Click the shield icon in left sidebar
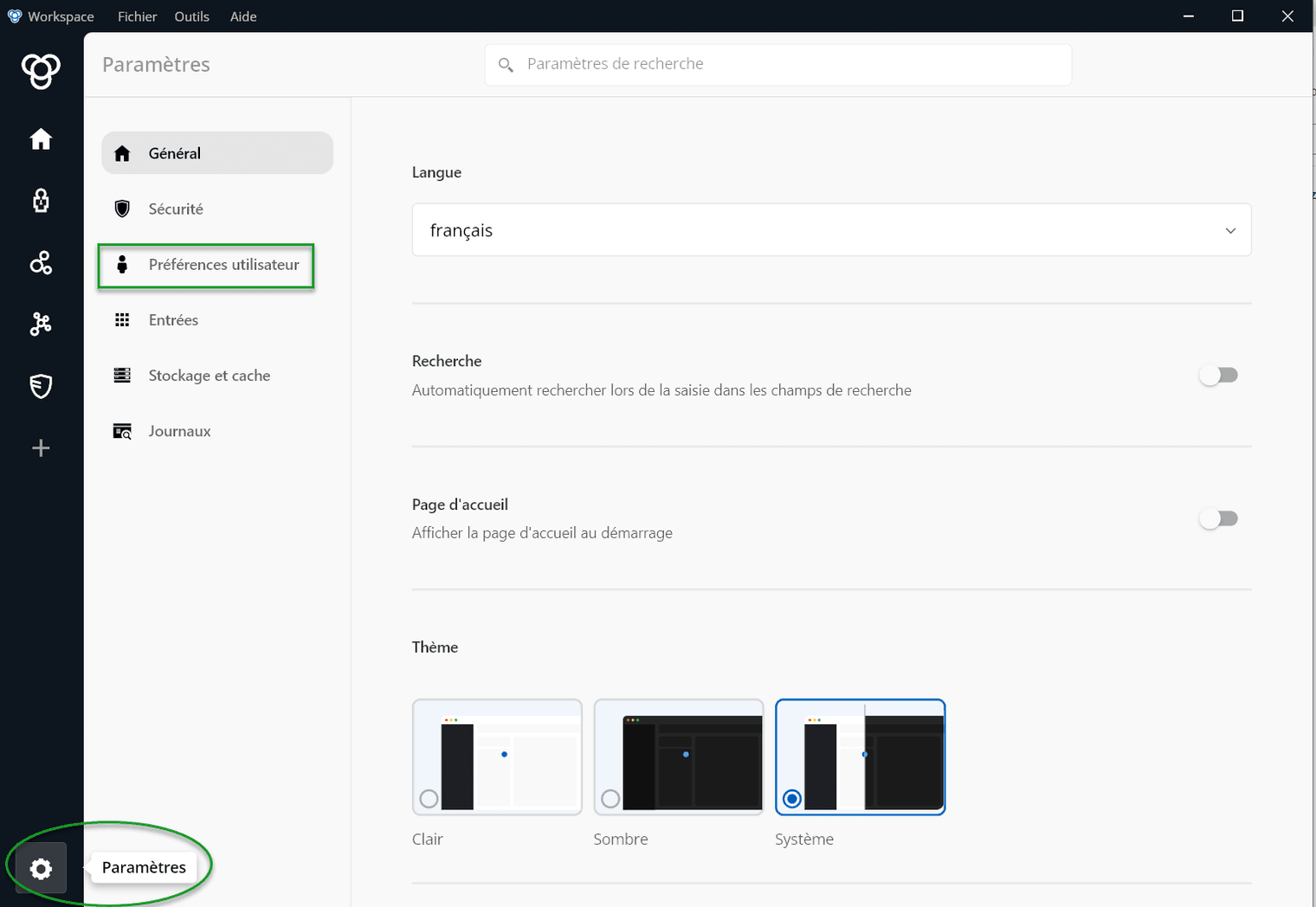Viewport: 1316px width, 907px height. [x=41, y=386]
